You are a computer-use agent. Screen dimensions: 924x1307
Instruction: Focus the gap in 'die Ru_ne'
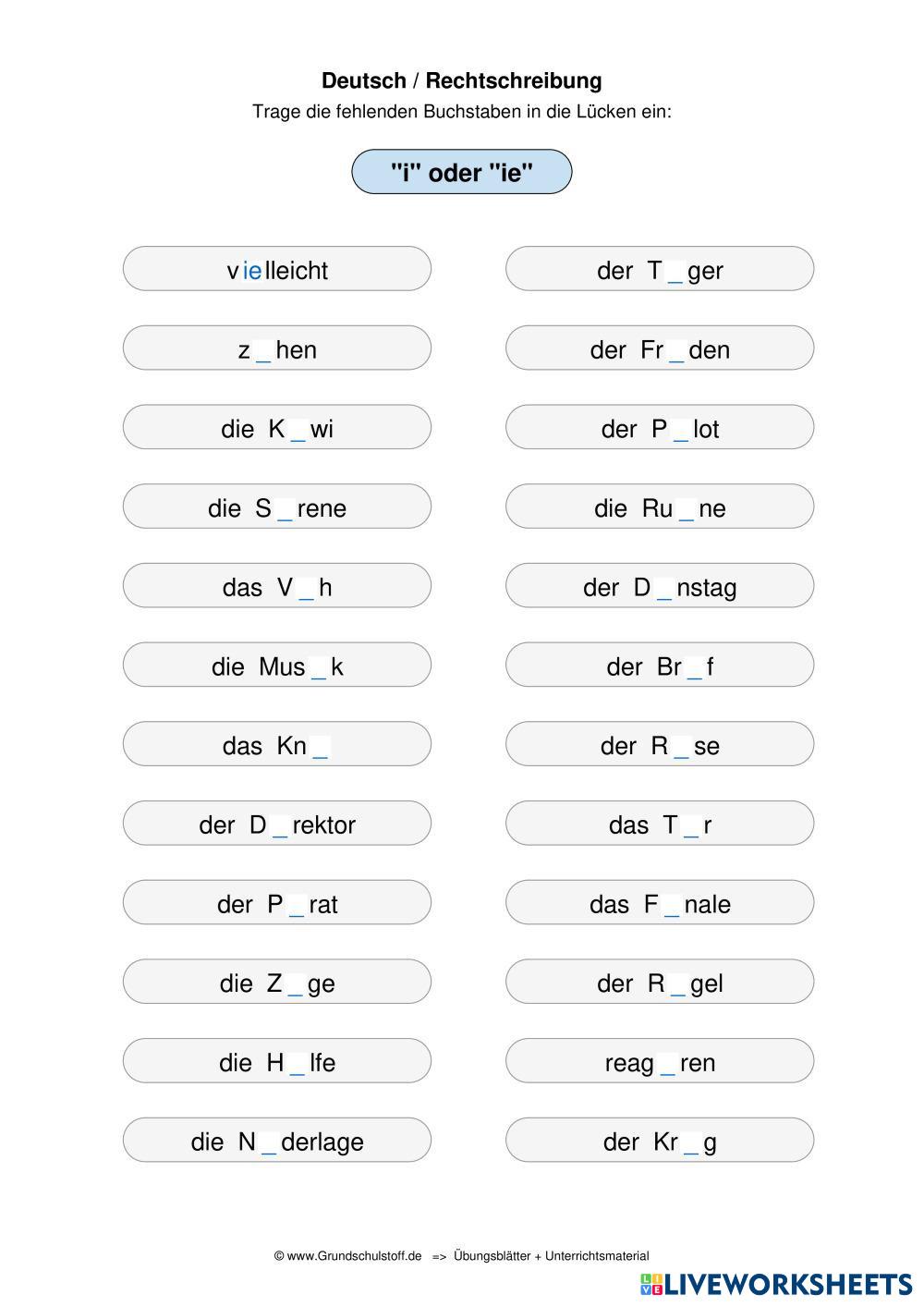point(686,508)
